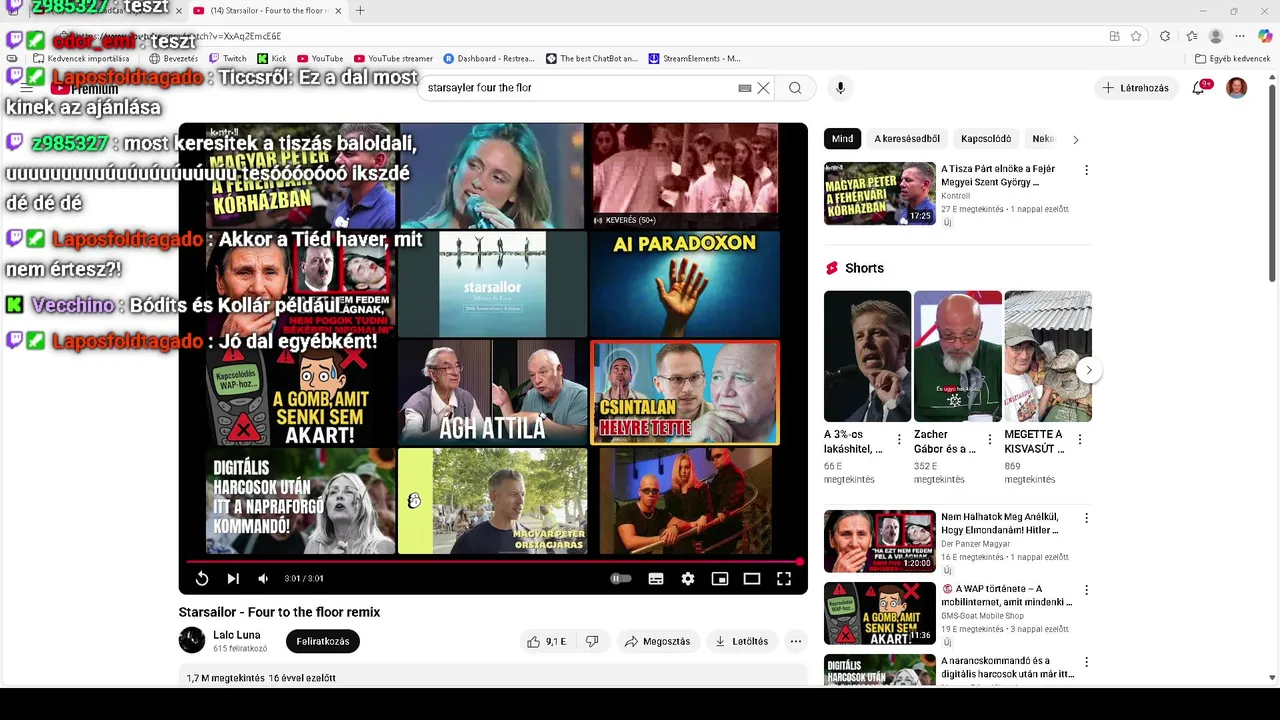Open the Edge profile icon
This screenshot has width=1280, height=720.
[1216, 36]
